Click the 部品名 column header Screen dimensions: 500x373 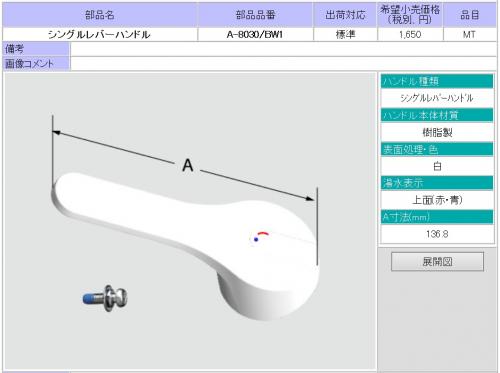[x=99, y=15]
